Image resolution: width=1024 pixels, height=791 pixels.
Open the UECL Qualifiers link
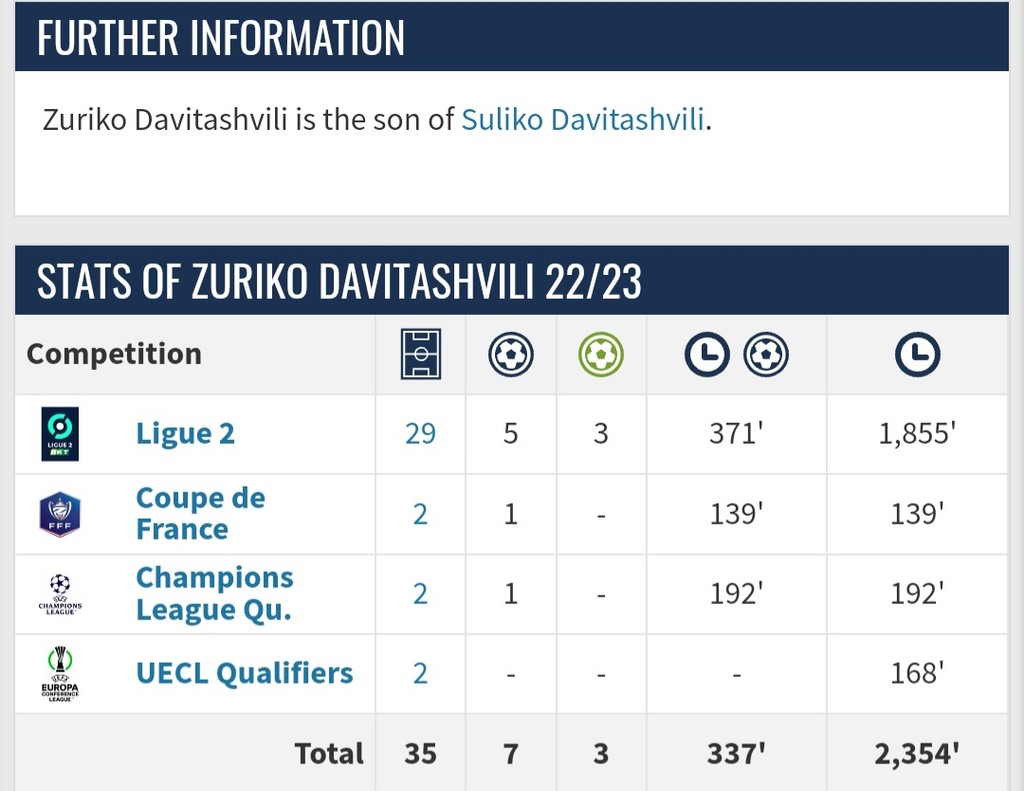244,673
